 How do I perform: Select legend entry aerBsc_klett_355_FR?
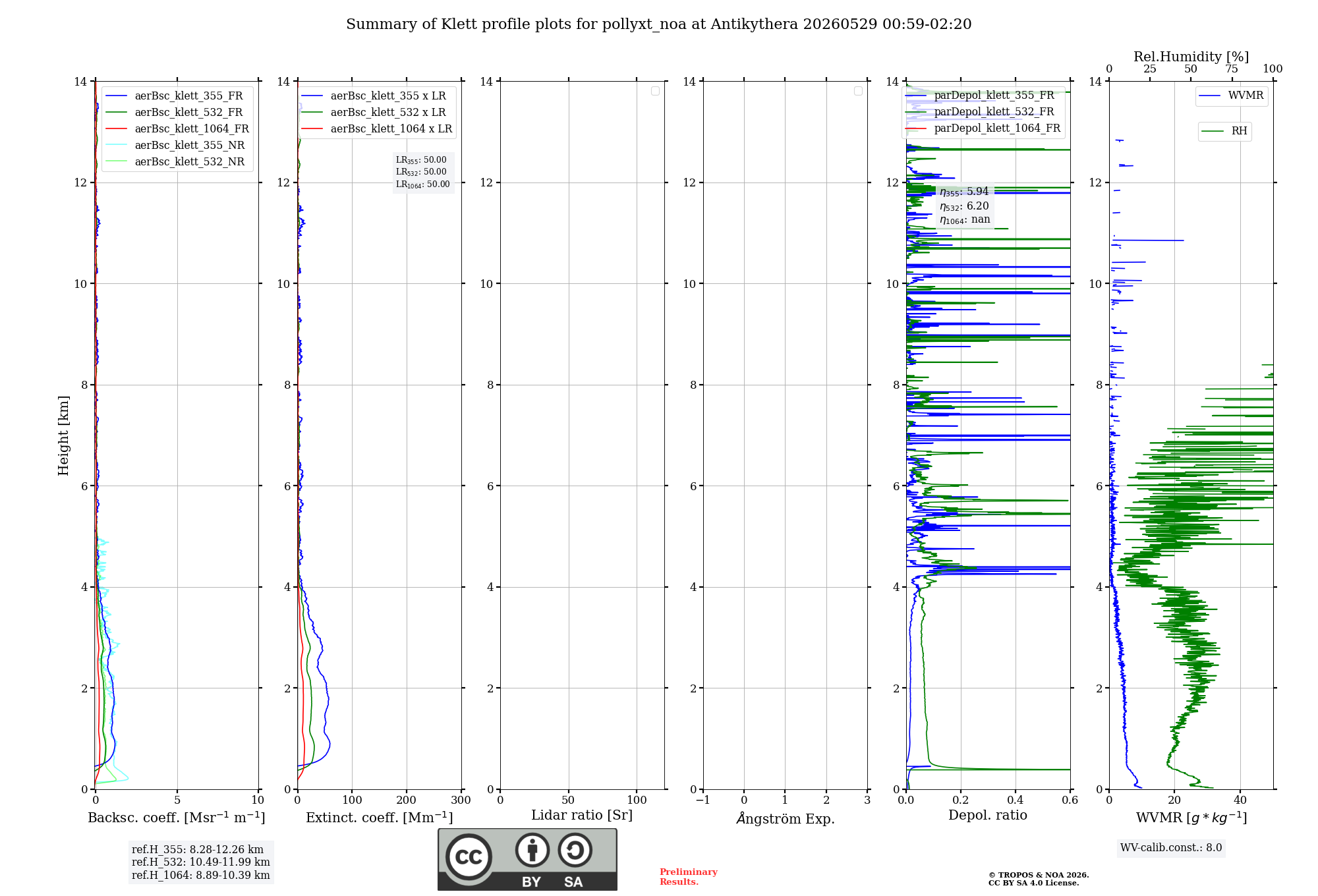188,96
